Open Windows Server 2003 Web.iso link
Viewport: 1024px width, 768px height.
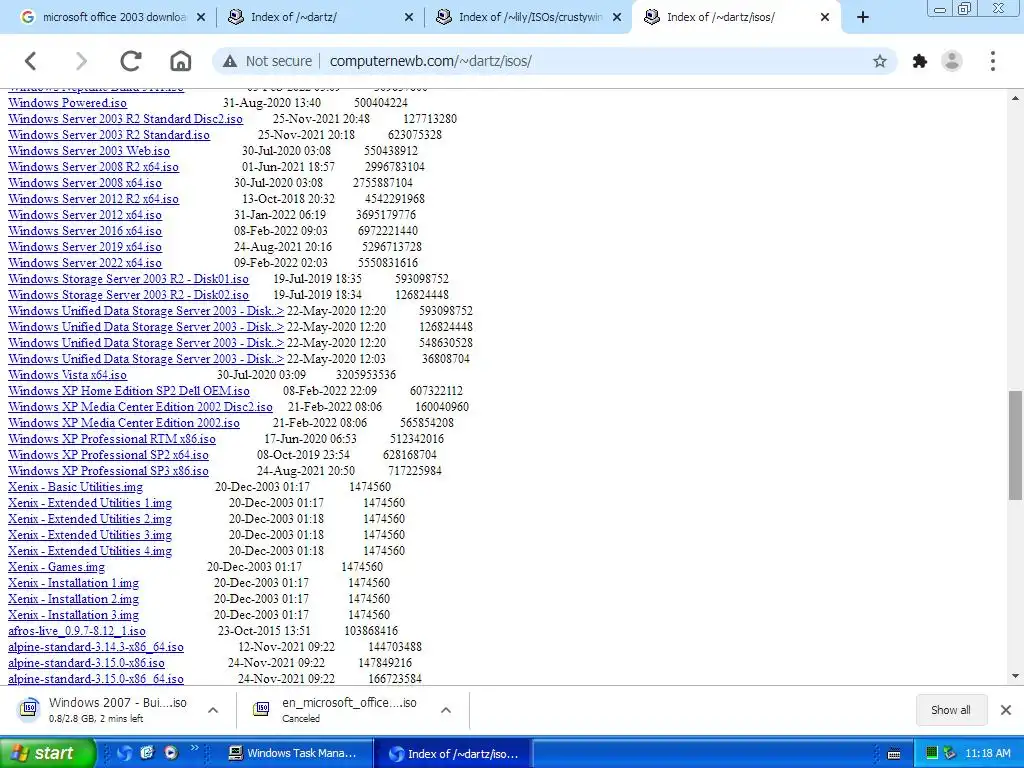pos(89,151)
